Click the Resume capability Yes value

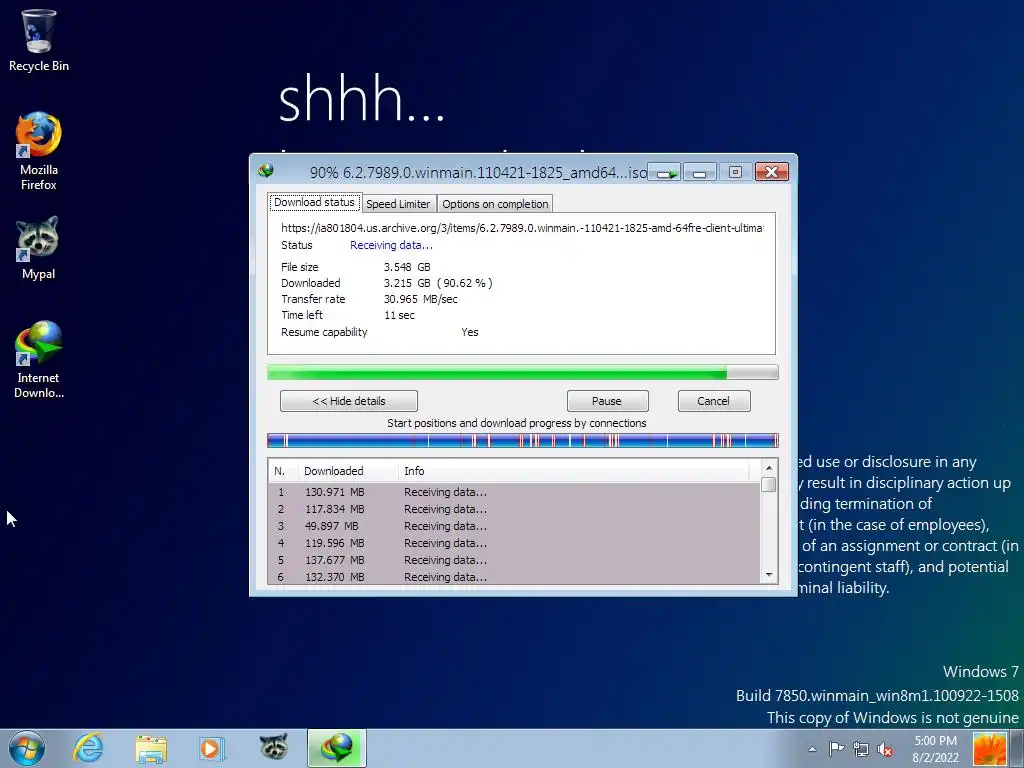pos(470,332)
